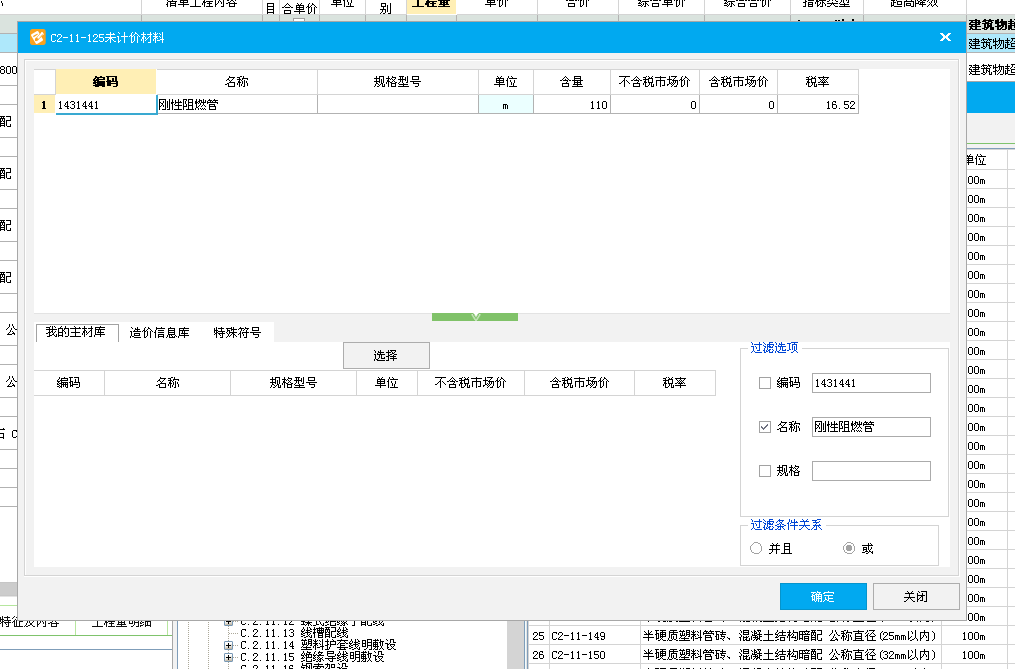
Task: Switch to 我的主材库 tab
Action: (x=76, y=332)
